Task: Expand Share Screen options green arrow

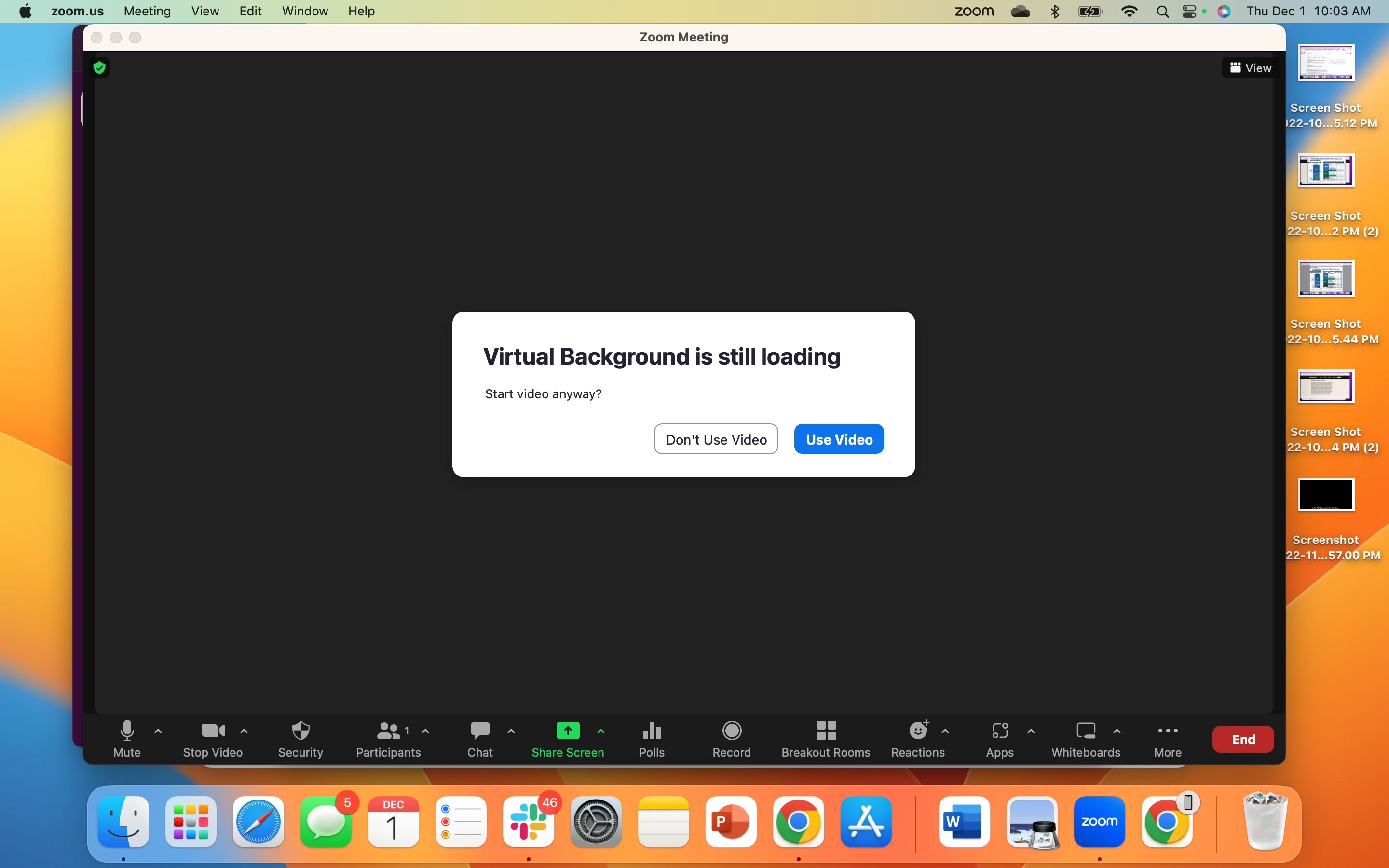Action: click(x=601, y=732)
